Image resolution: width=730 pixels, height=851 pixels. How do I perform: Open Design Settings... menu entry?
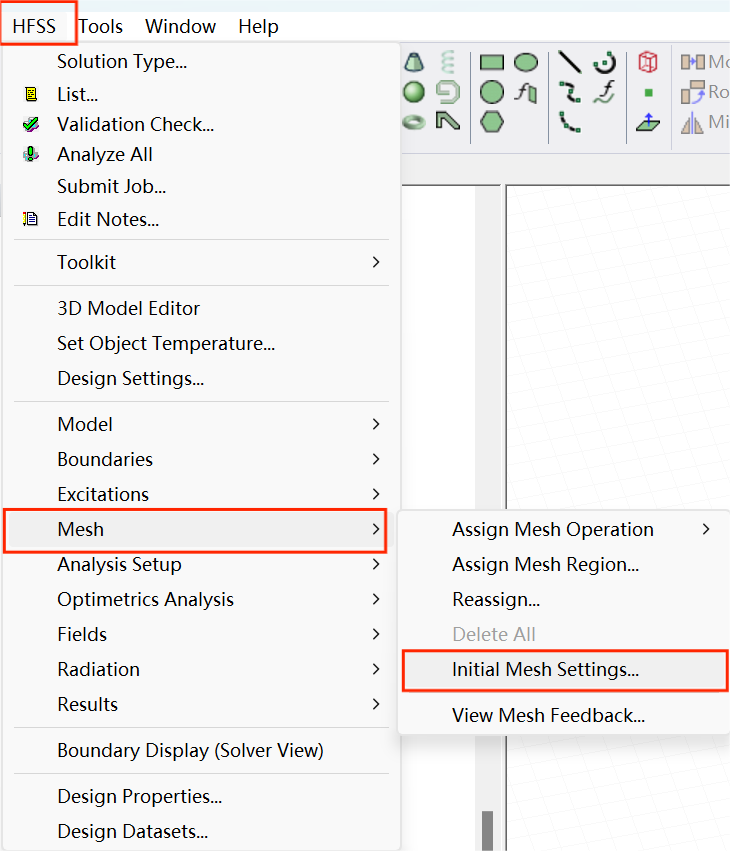tap(131, 378)
